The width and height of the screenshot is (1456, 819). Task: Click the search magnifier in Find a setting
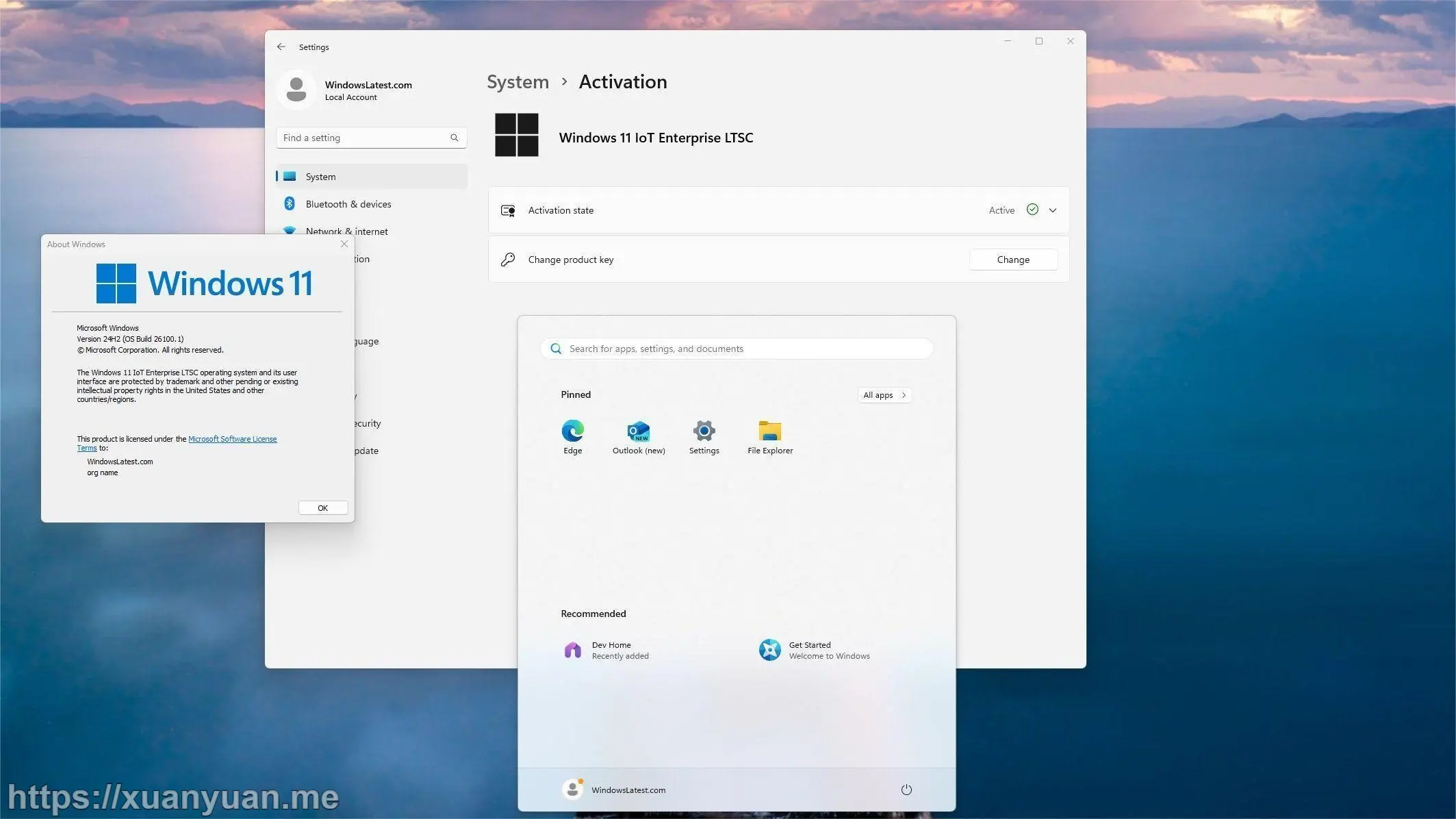[455, 138]
